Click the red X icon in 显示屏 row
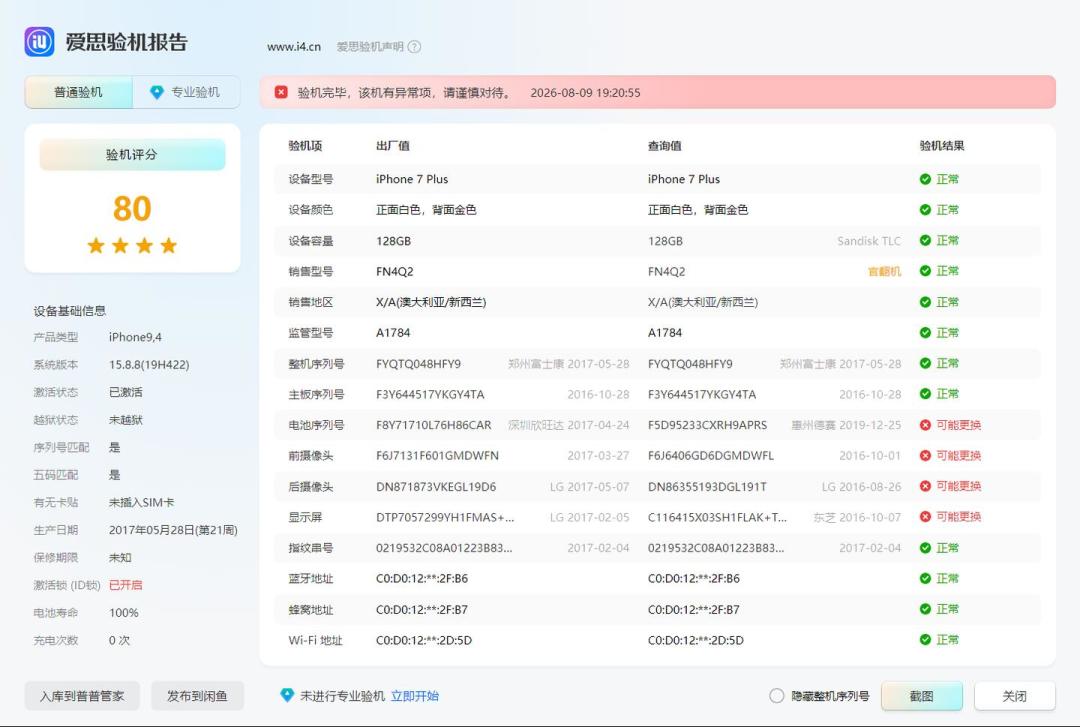The image size is (1080, 727). (925, 517)
